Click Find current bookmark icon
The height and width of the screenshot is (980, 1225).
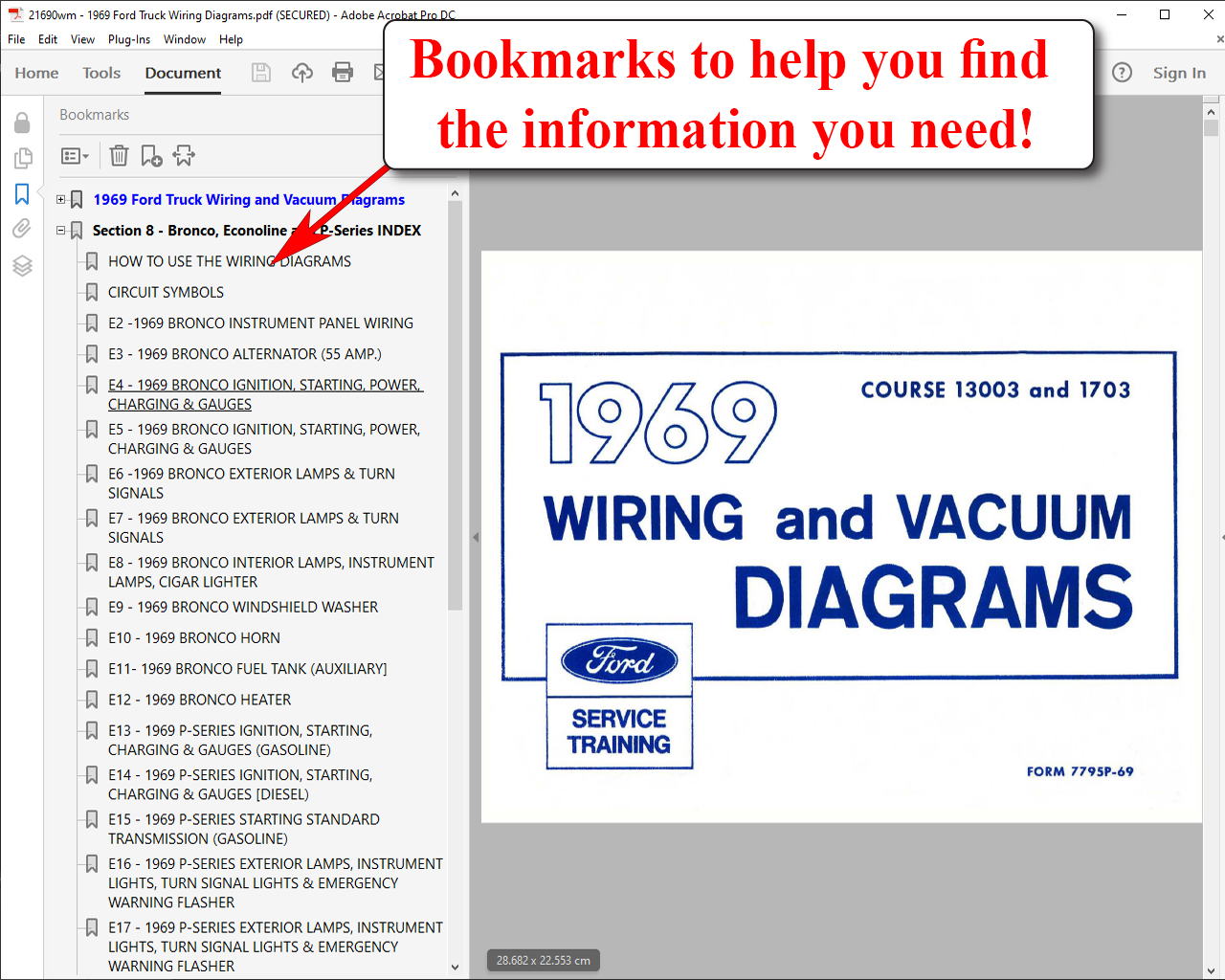(184, 155)
